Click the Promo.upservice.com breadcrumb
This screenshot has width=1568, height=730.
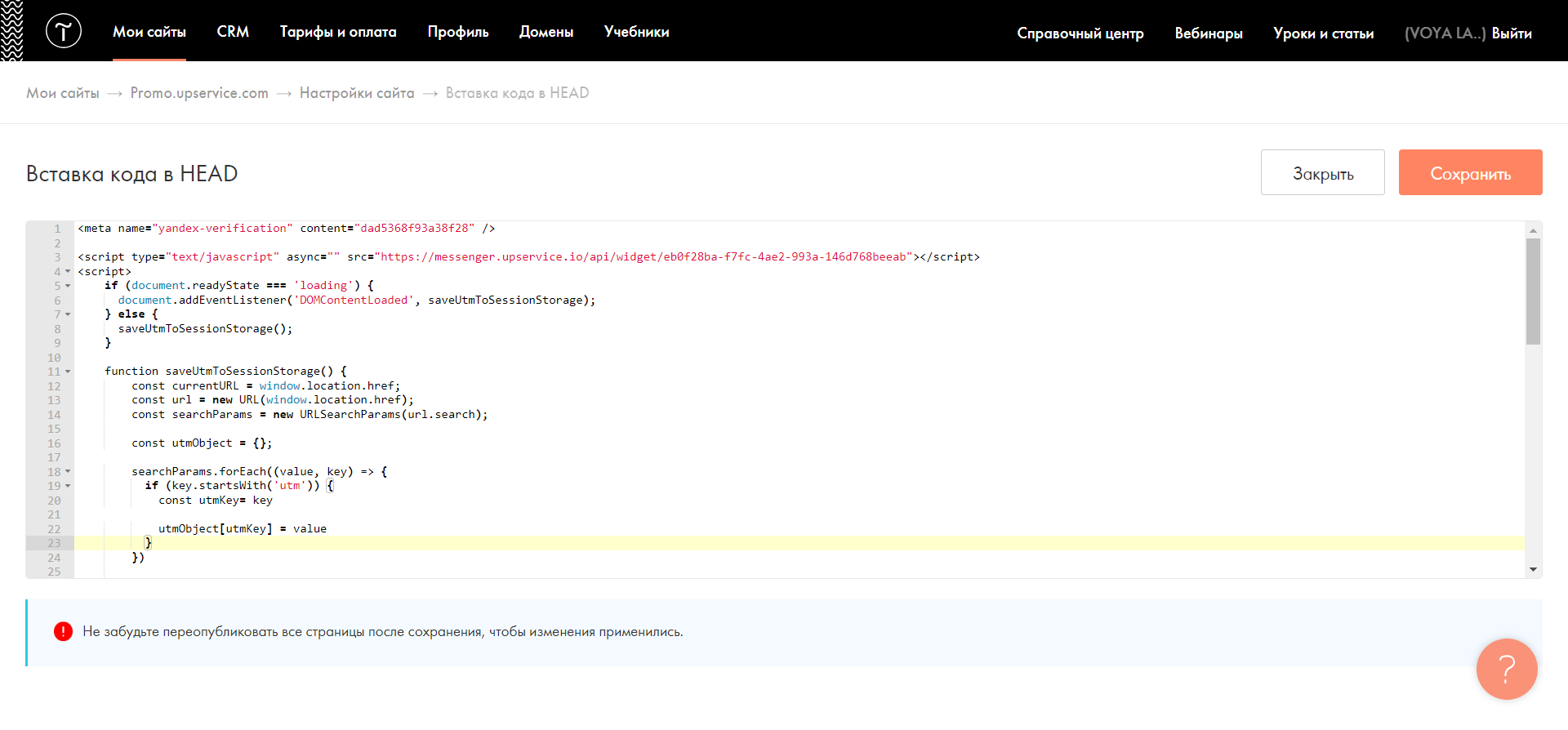point(199,93)
